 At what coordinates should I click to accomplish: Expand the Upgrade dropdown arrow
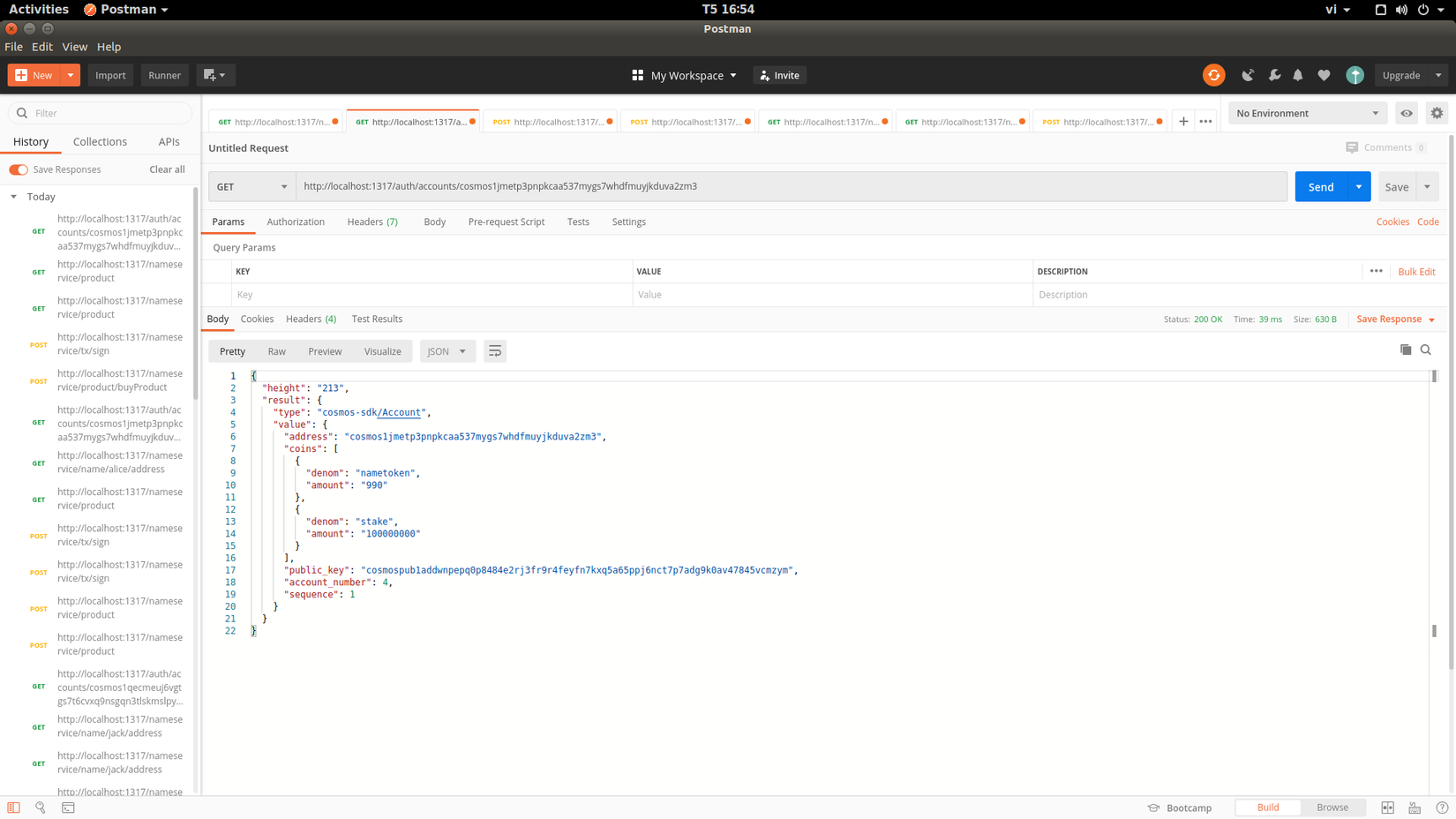(x=1438, y=75)
